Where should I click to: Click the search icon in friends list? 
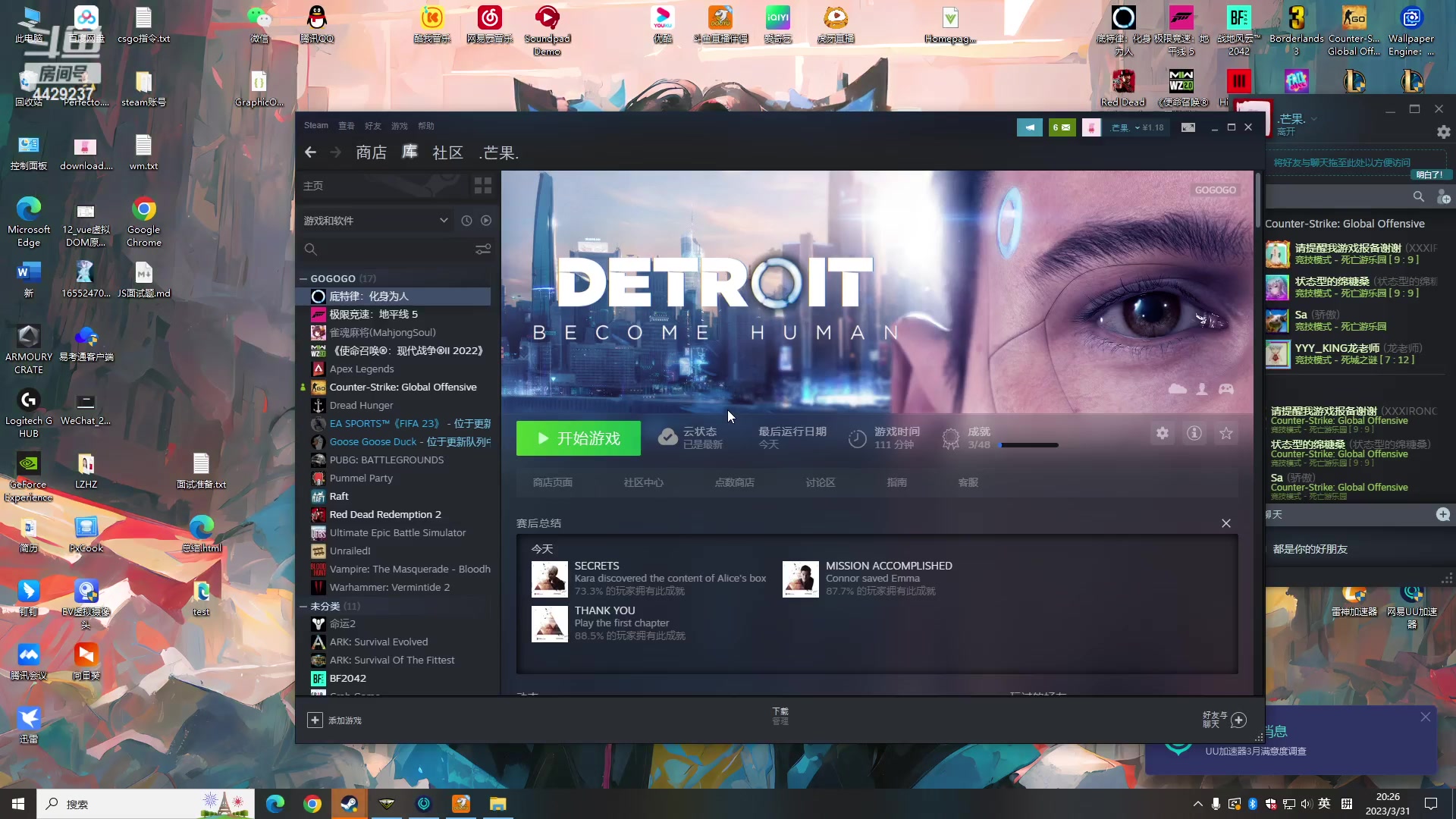point(1418,196)
